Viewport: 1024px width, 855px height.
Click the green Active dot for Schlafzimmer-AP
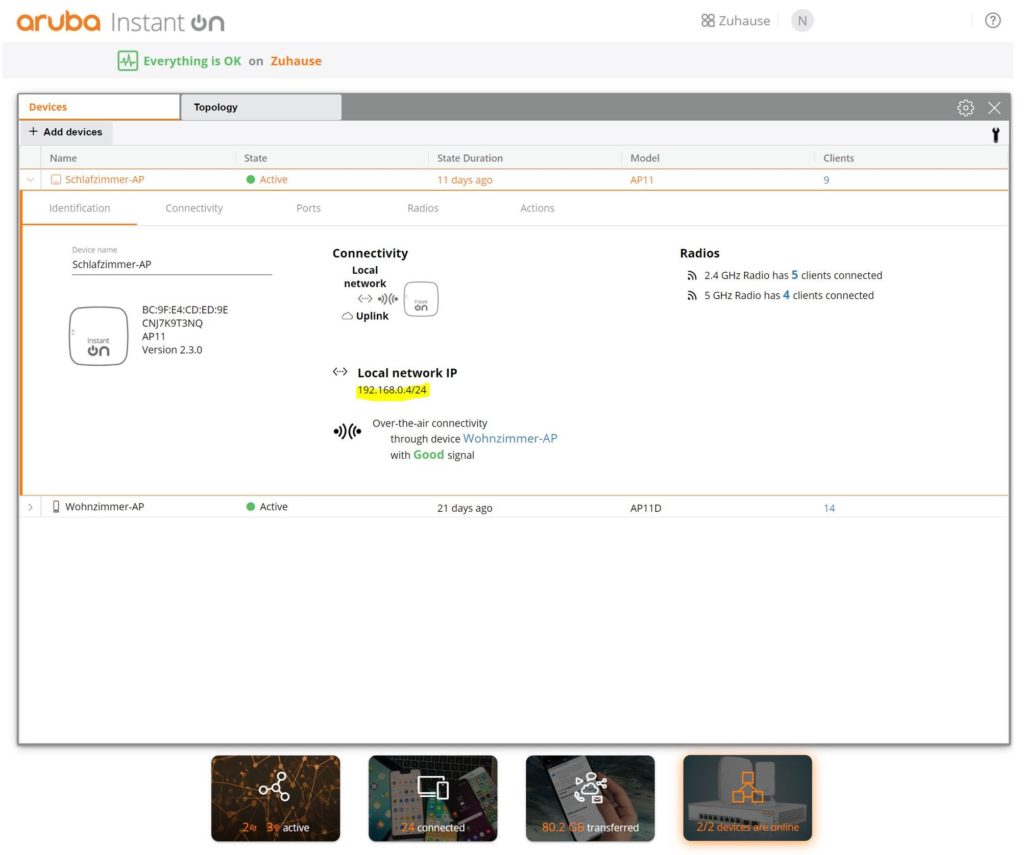(x=251, y=180)
